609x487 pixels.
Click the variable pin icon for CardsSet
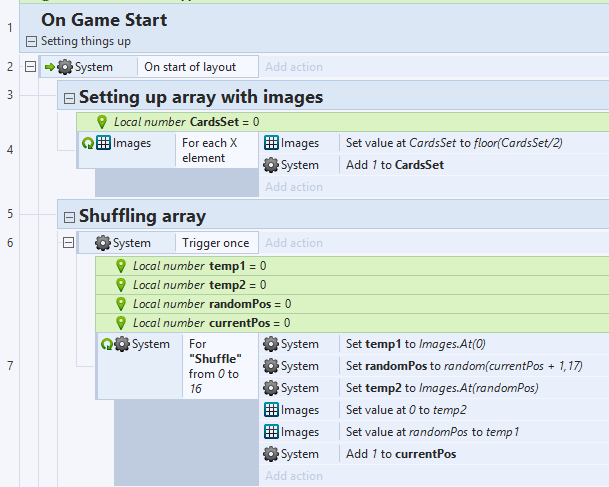click(102, 121)
